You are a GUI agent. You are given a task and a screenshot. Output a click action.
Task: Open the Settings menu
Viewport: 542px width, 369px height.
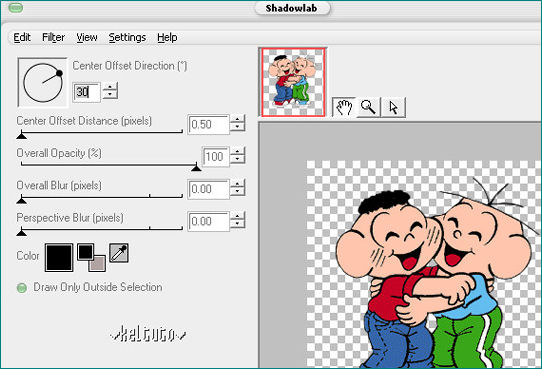(x=127, y=37)
